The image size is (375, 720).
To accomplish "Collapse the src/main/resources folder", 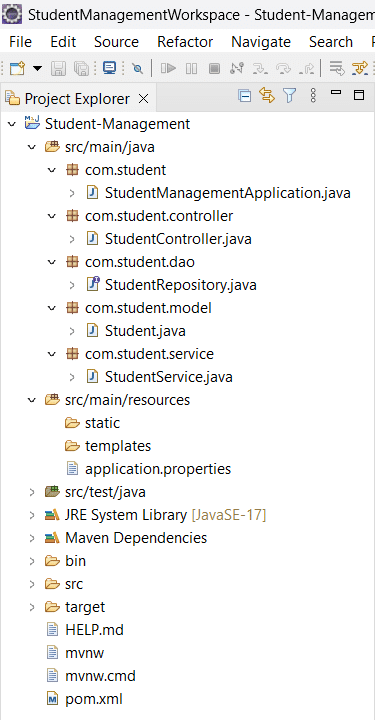I will pos(31,400).
